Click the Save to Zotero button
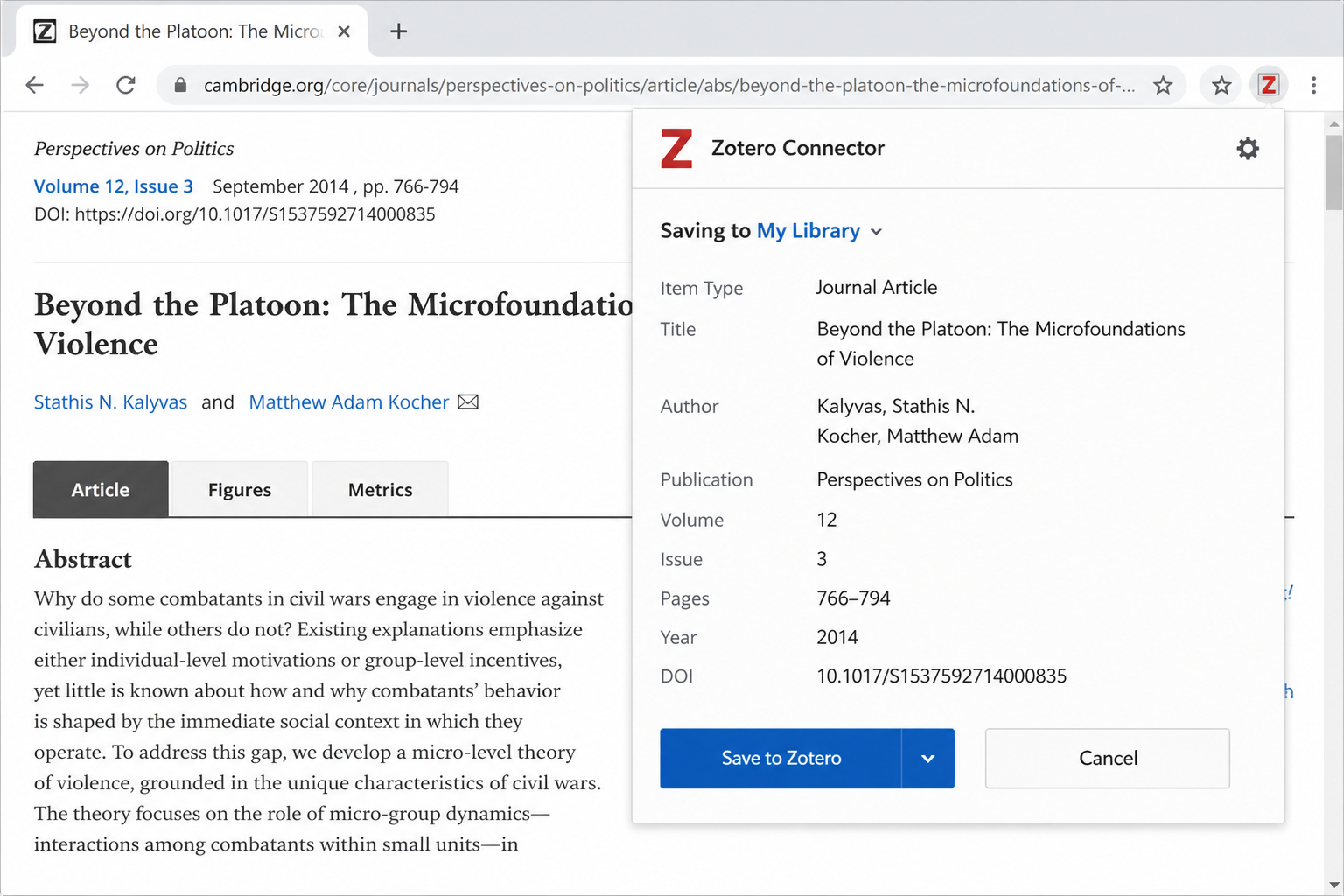Screen dimensions: 1344x896 (x=780, y=759)
